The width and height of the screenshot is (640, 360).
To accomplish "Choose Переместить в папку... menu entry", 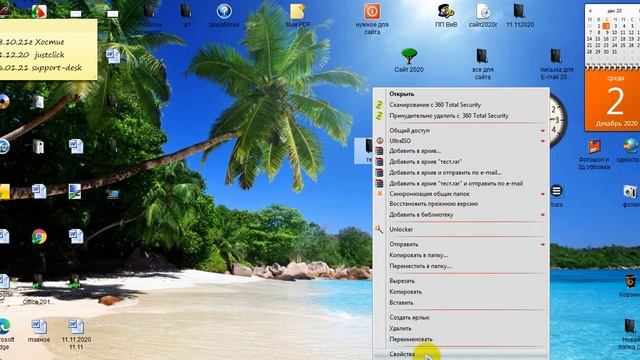I will (420, 266).
